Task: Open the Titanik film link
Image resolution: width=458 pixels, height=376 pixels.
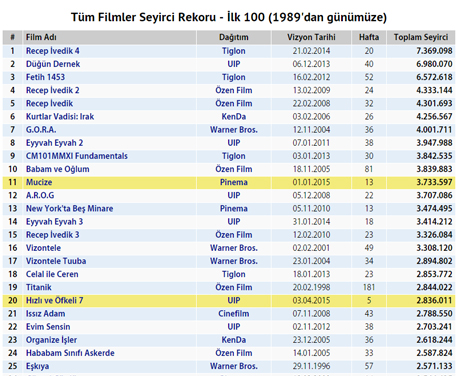Action: click(x=39, y=287)
